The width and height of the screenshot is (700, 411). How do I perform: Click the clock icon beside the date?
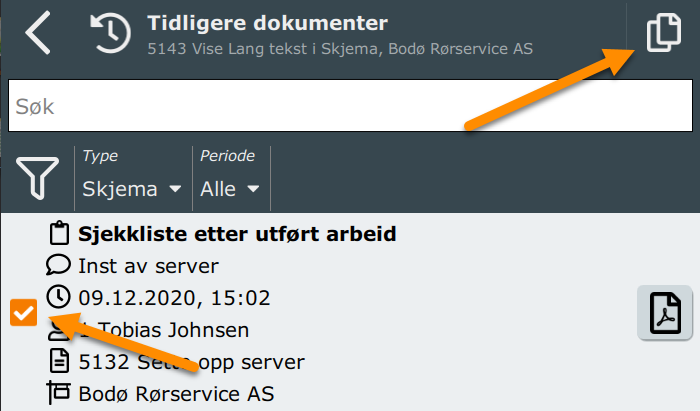pos(58,297)
